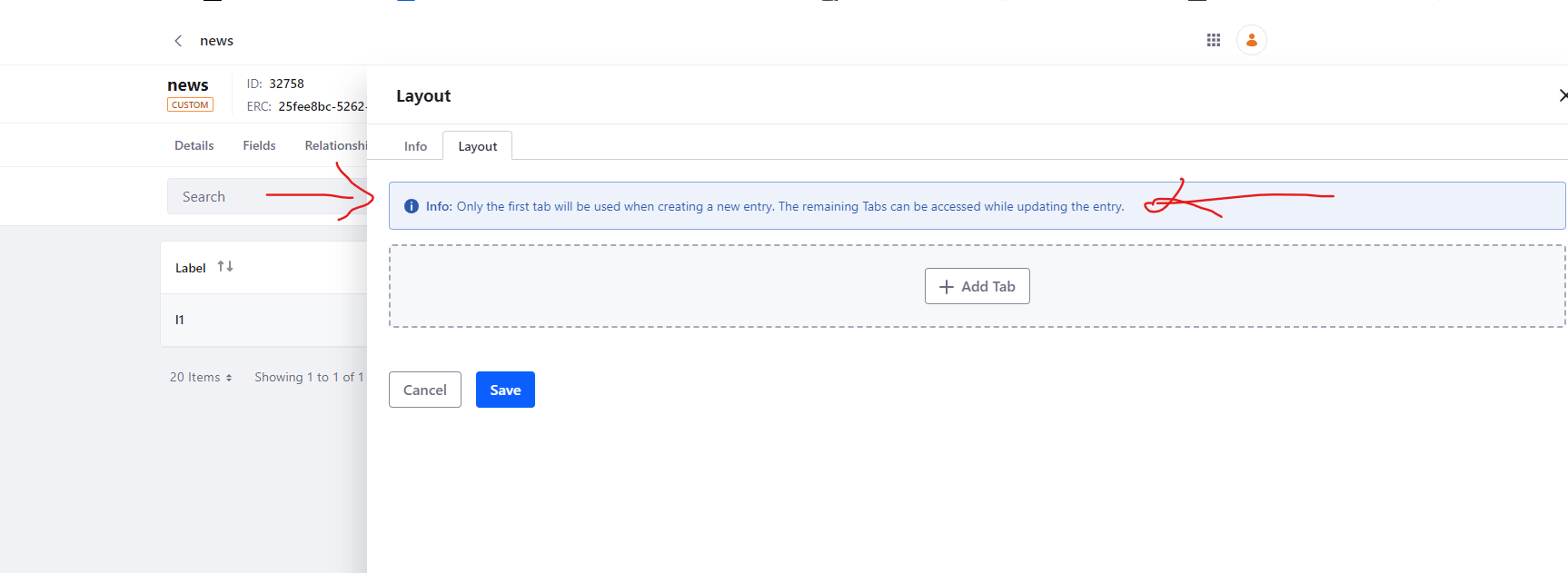Click the Label column header
The width and height of the screenshot is (1568, 573).
(191, 268)
